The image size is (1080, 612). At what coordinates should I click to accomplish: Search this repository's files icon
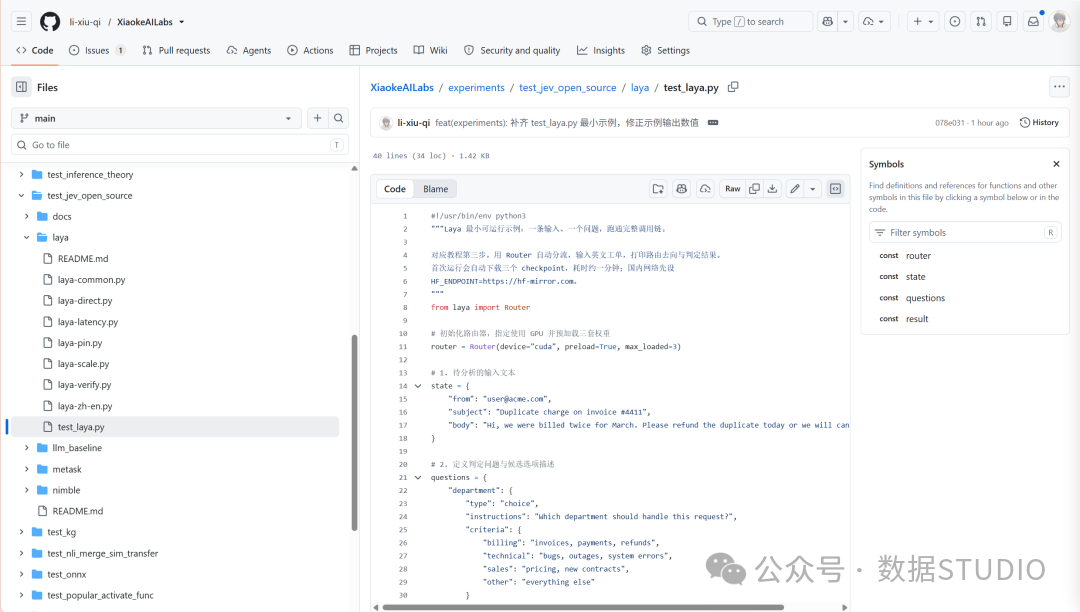tap(339, 118)
